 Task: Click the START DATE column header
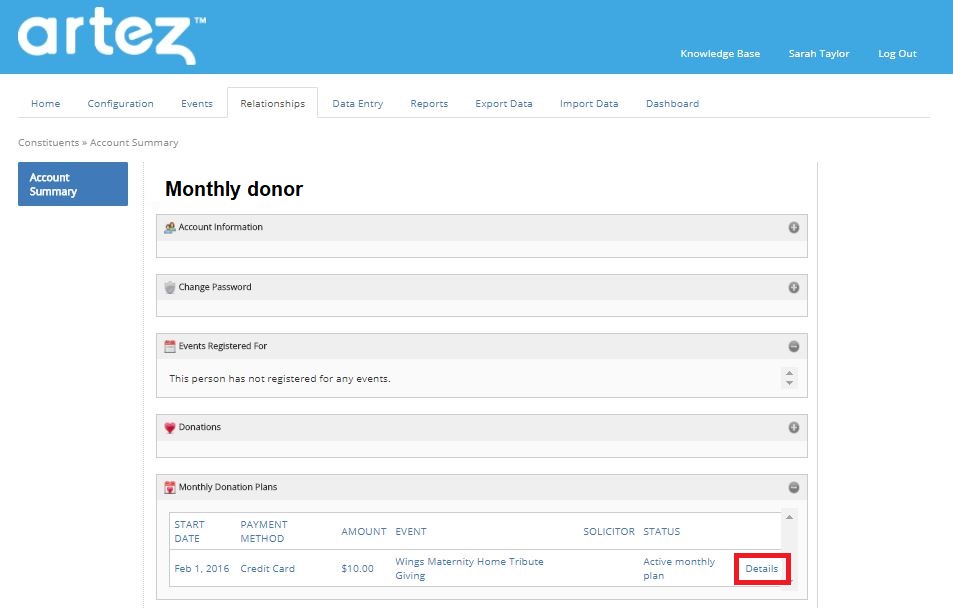(x=190, y=531)
